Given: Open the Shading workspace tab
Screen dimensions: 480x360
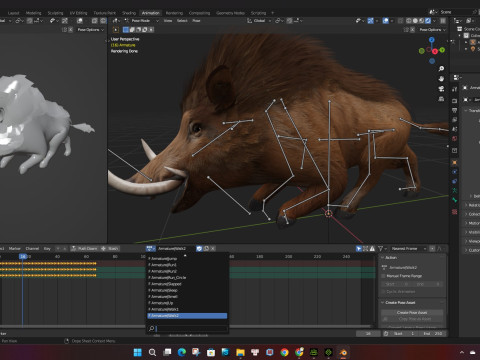Looking at the screenshot, I should coord(129,13).
